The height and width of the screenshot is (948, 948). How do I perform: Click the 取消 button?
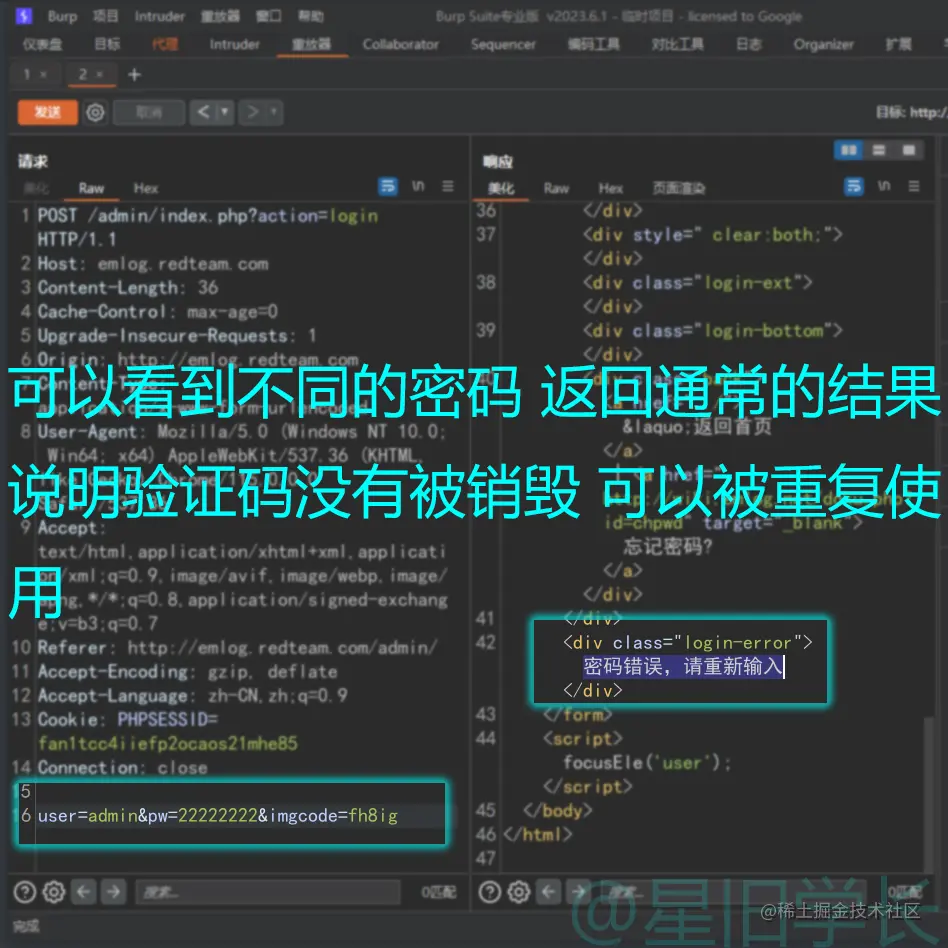[x=149, y=112]
